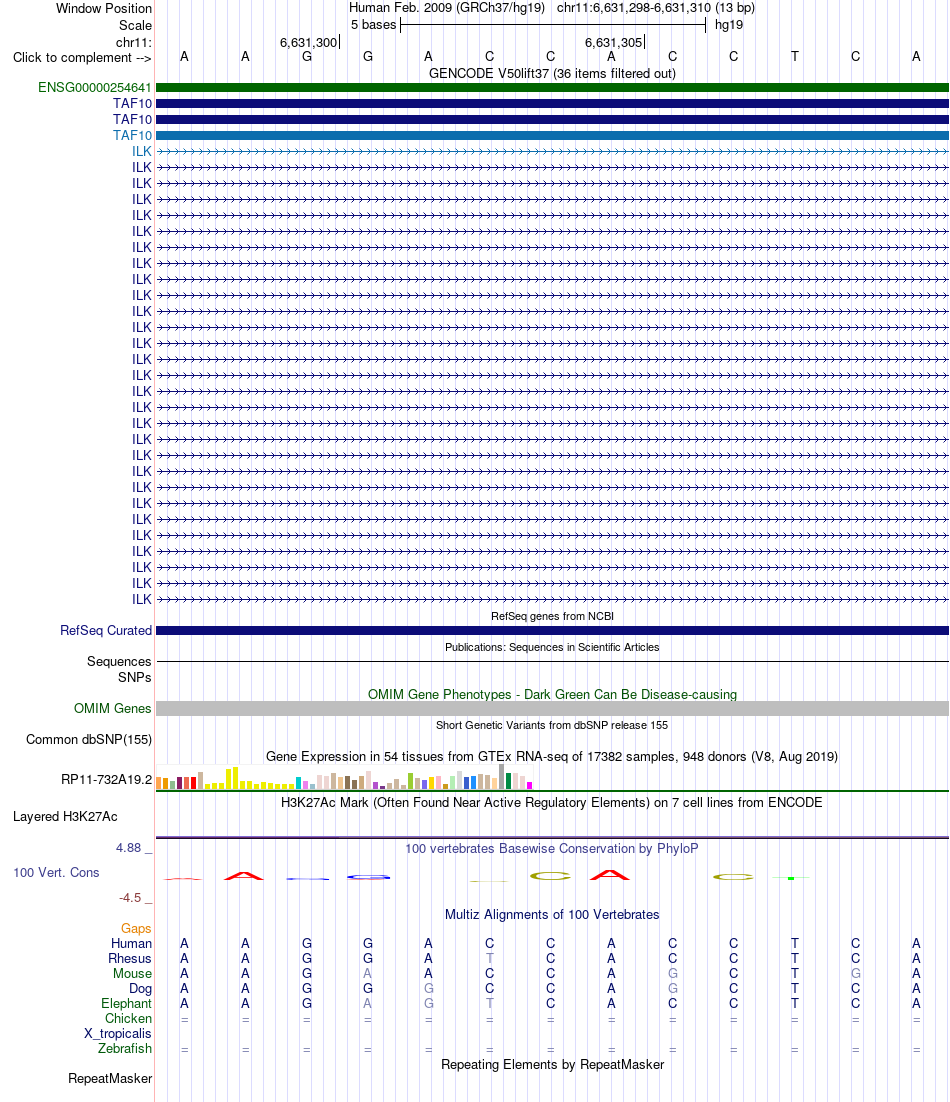Click the Zebrafish species label
Viewport: 950px width, 1102px height.
click(124, 1049)
